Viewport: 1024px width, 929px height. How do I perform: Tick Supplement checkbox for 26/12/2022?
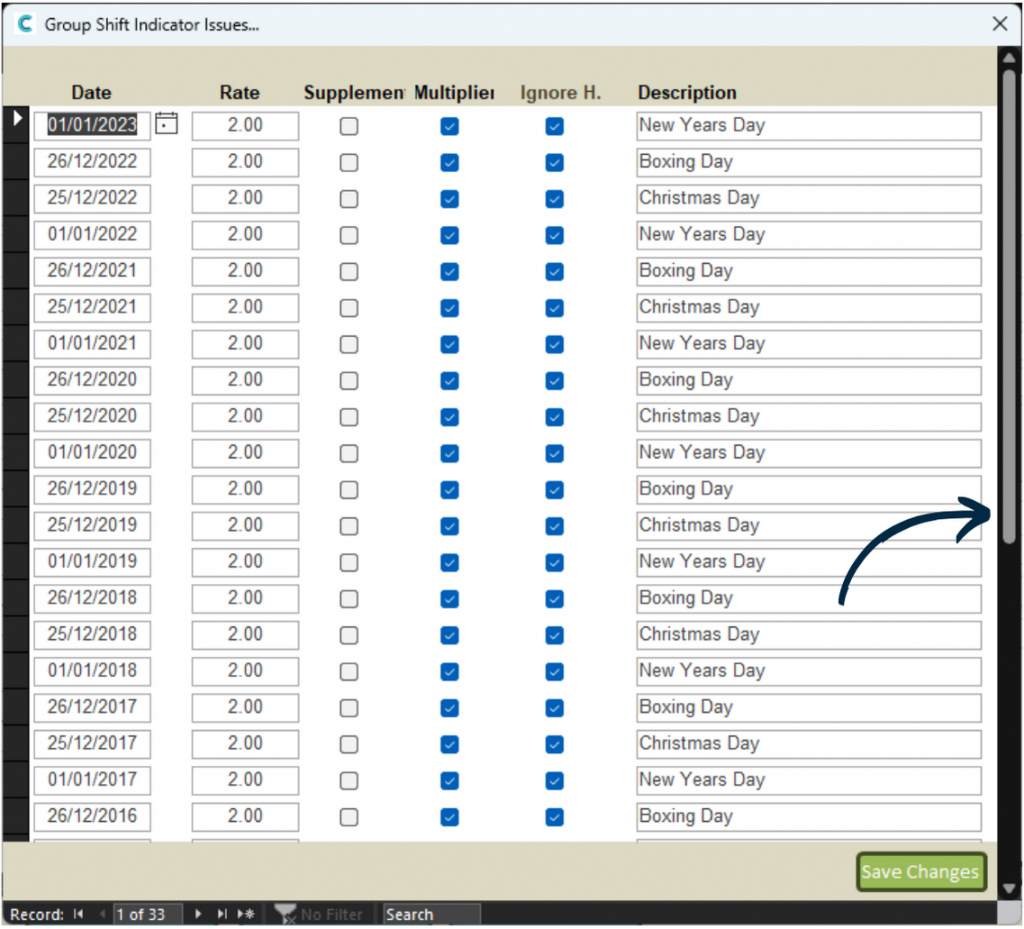point(349,163)
